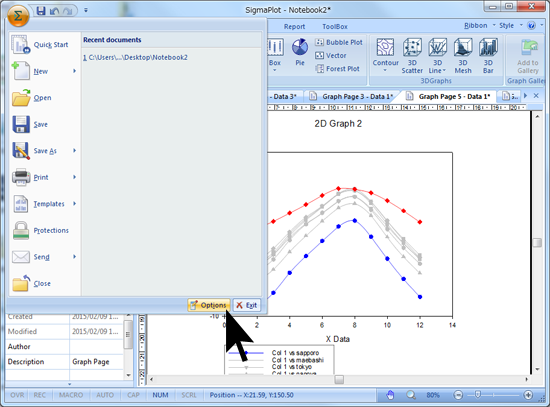Switch to the Report ribbon tab
The image size is (550, 407).
(x=294, y=27)
